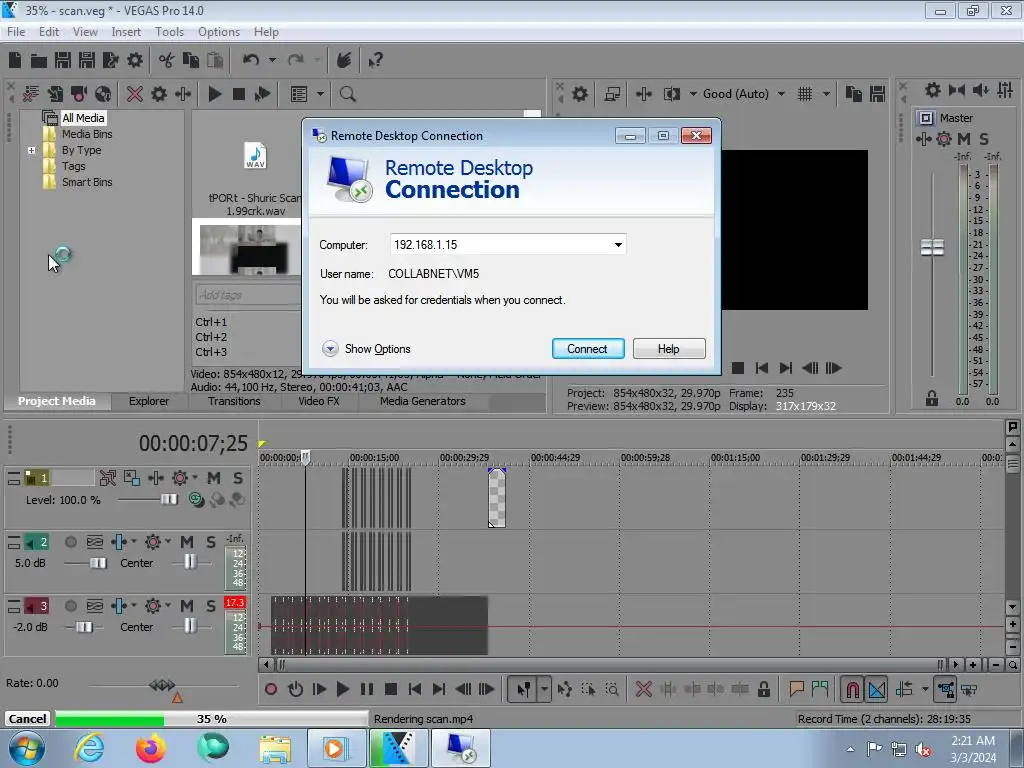Copy preview snapshot to clipboard icon
Image resolution: width=1024 pixels, height=768 pixels.
tap(853, 94)
